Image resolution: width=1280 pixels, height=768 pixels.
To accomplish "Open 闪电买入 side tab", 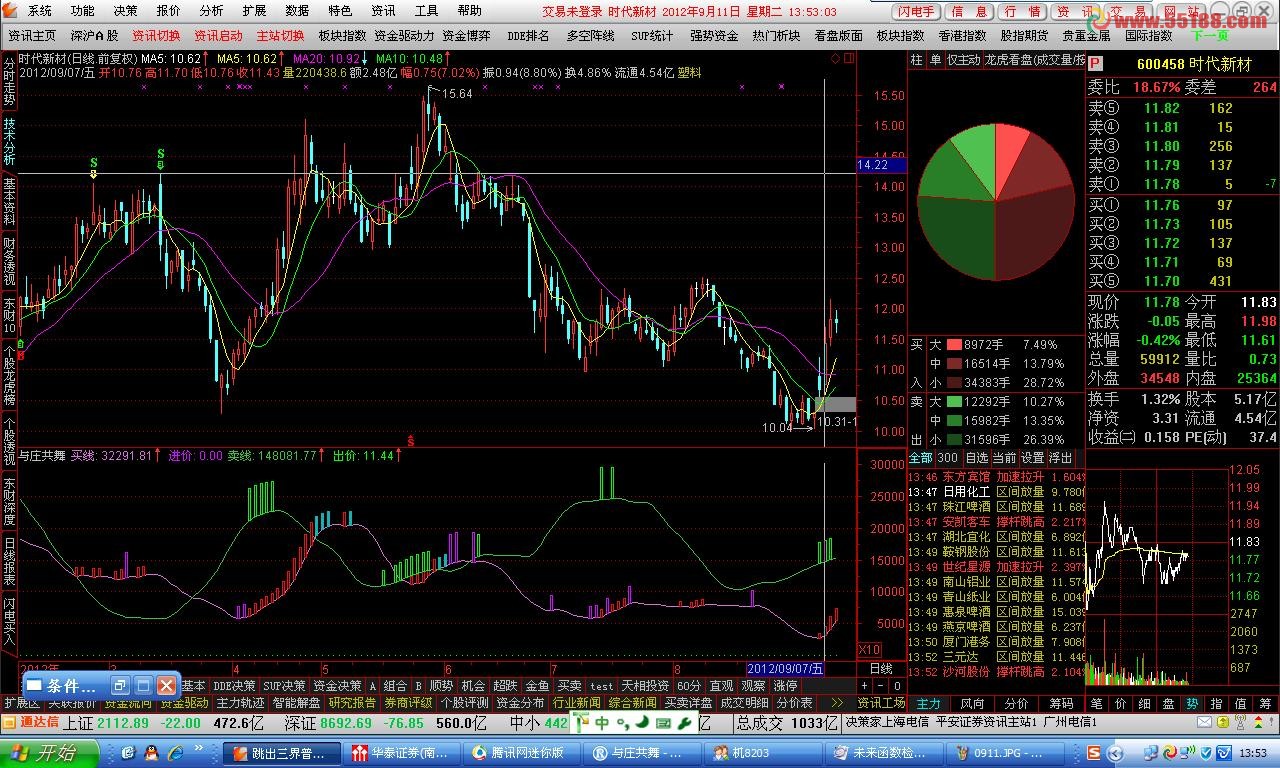I will click(9, 622).
